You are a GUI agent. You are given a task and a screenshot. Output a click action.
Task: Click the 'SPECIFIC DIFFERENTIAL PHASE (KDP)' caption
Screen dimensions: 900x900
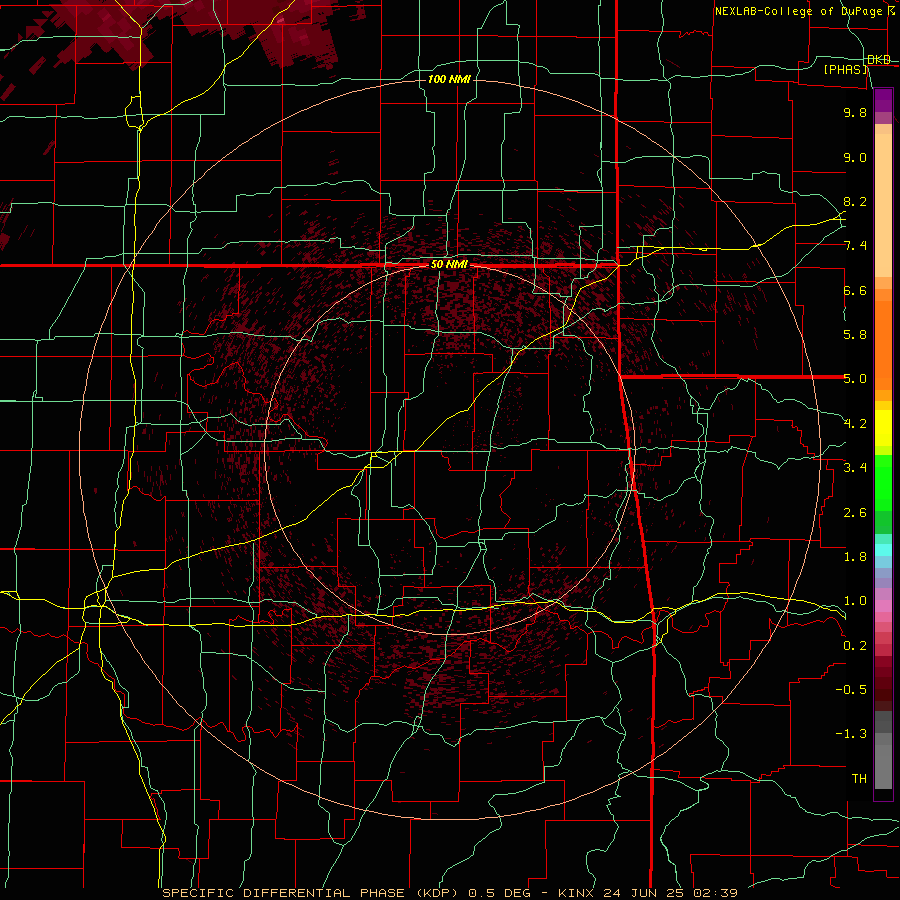[x=313, y=893]
